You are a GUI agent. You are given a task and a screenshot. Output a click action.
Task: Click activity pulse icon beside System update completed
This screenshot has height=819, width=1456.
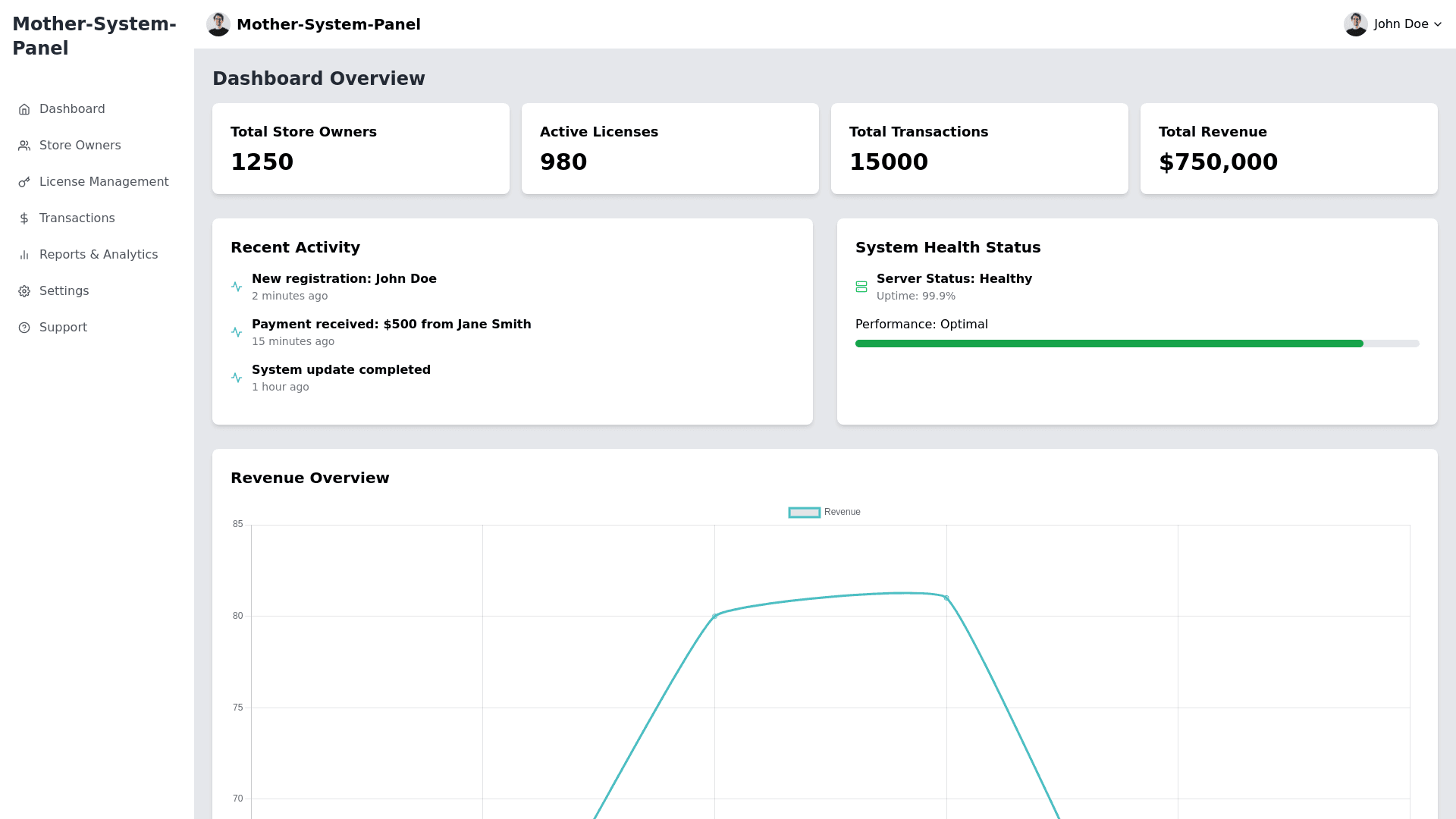click(237, 378)
